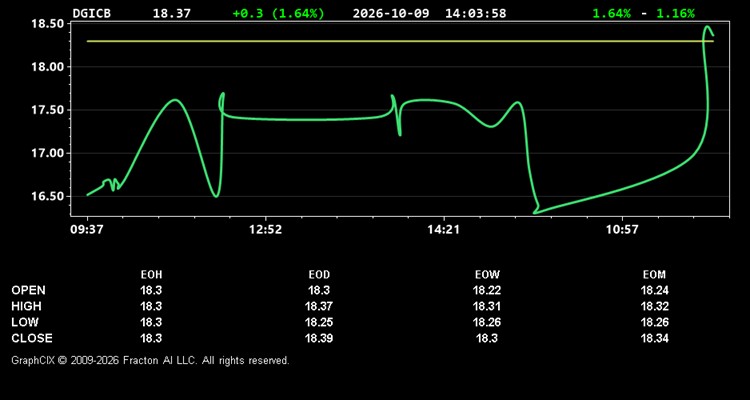
Task: Click the +0.3 (1.64%) change value
Action: click(x=278, y=13)
